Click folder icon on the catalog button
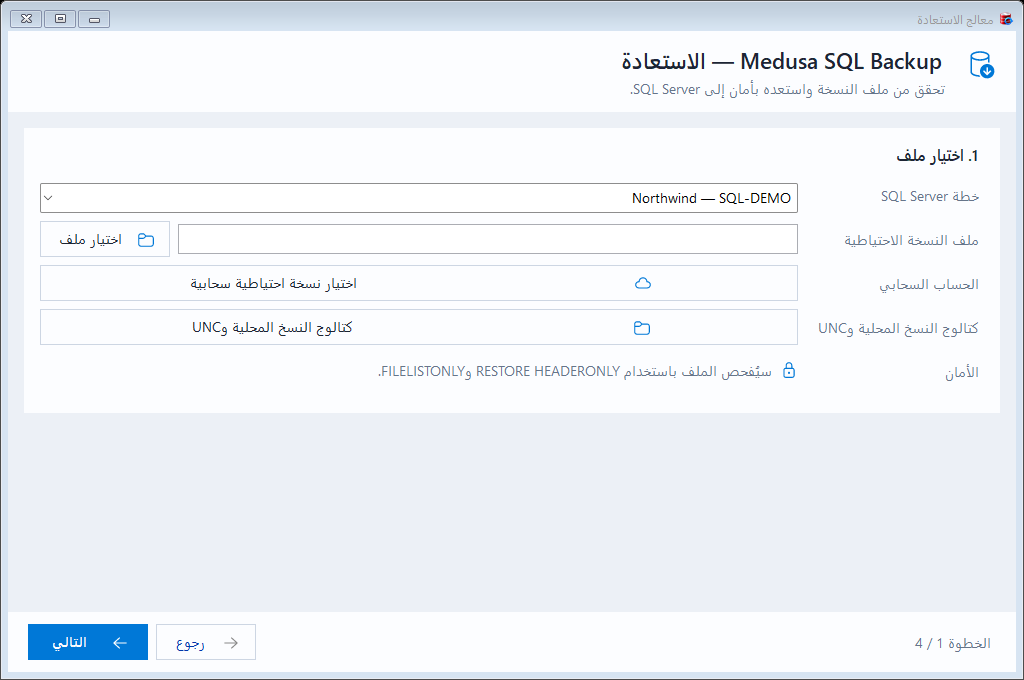Image resolution: width=1024 pixels, height=680 pixels. (x=642, y=328)
